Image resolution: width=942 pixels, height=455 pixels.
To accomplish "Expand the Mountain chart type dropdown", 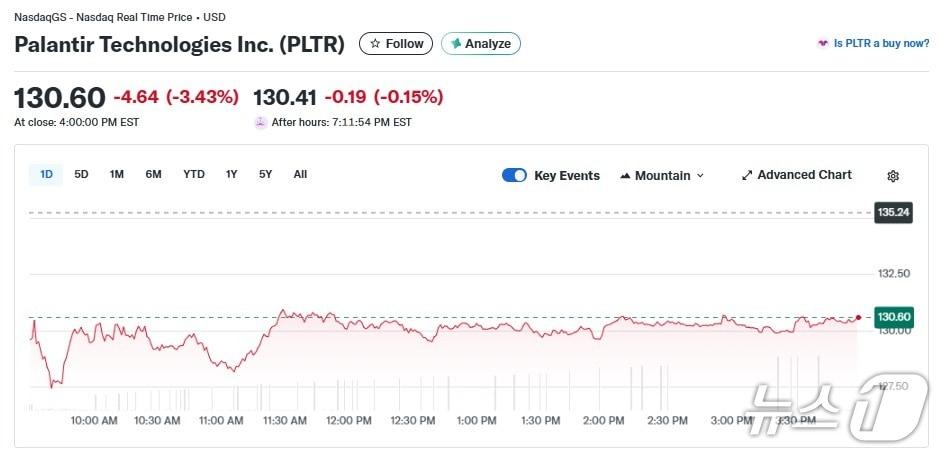I will click(x=700, y=176).
